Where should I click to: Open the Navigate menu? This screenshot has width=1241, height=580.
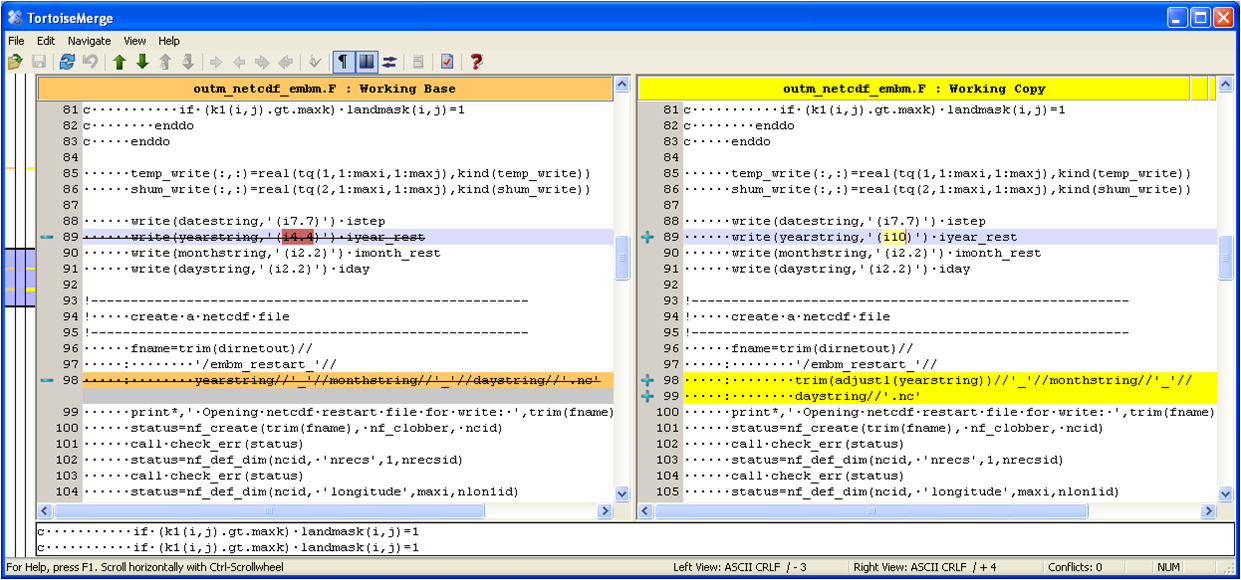(89, 41)
